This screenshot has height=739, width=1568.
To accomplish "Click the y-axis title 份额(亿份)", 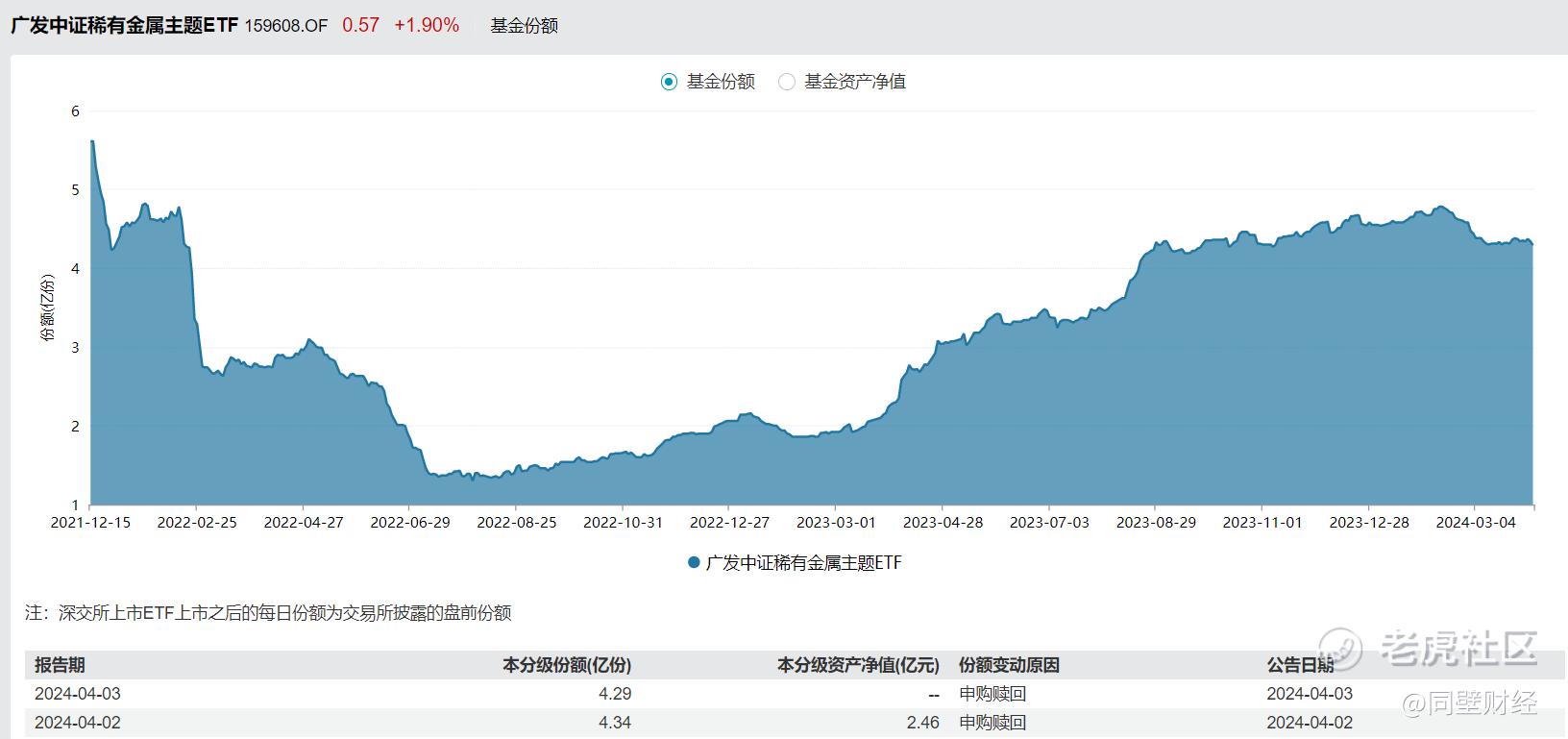I will 48,308.
